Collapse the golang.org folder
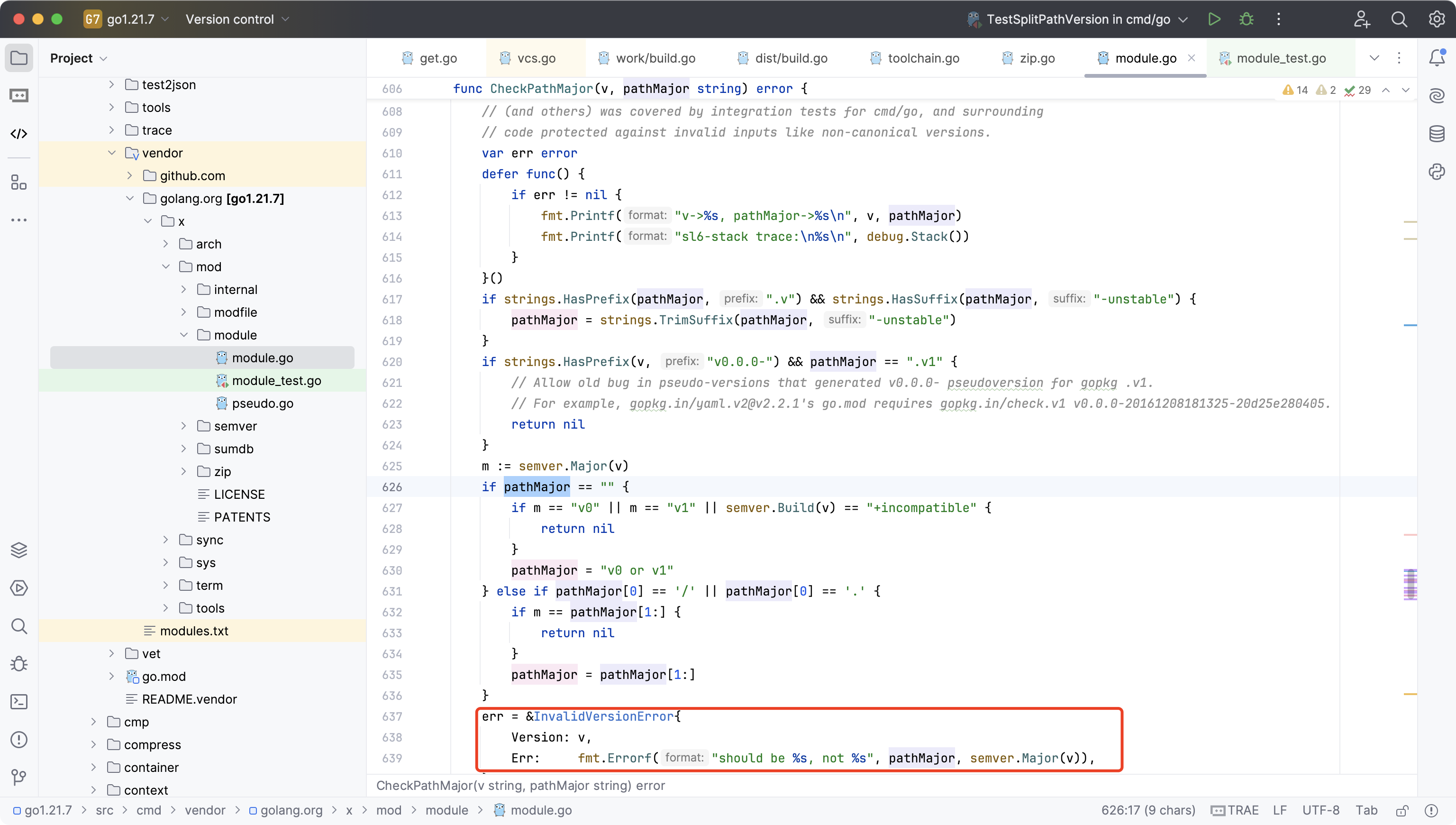Viewport: 1456px width, 825px height. pyautogui.click(x=130, y=198)
